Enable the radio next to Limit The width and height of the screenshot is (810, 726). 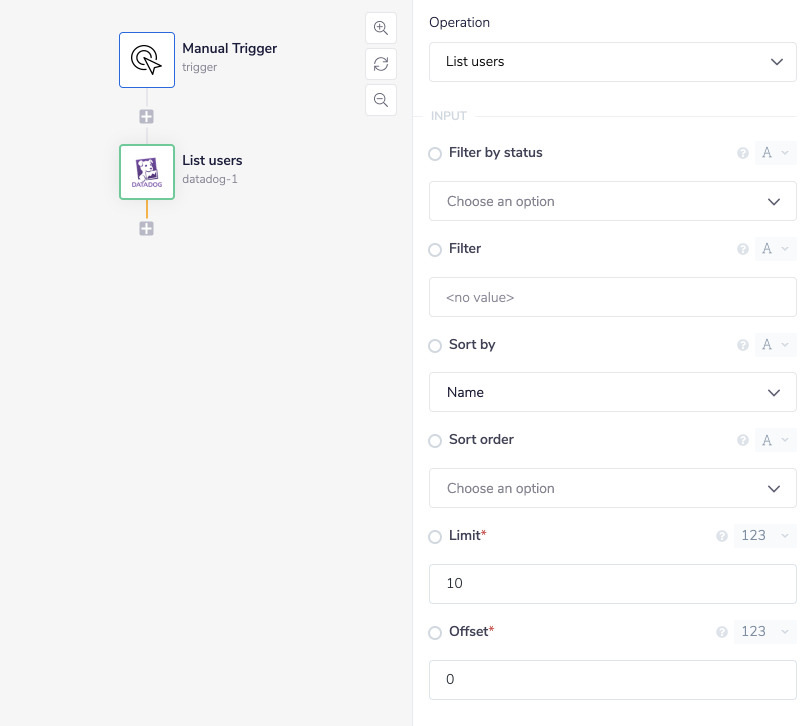point(435,536)
